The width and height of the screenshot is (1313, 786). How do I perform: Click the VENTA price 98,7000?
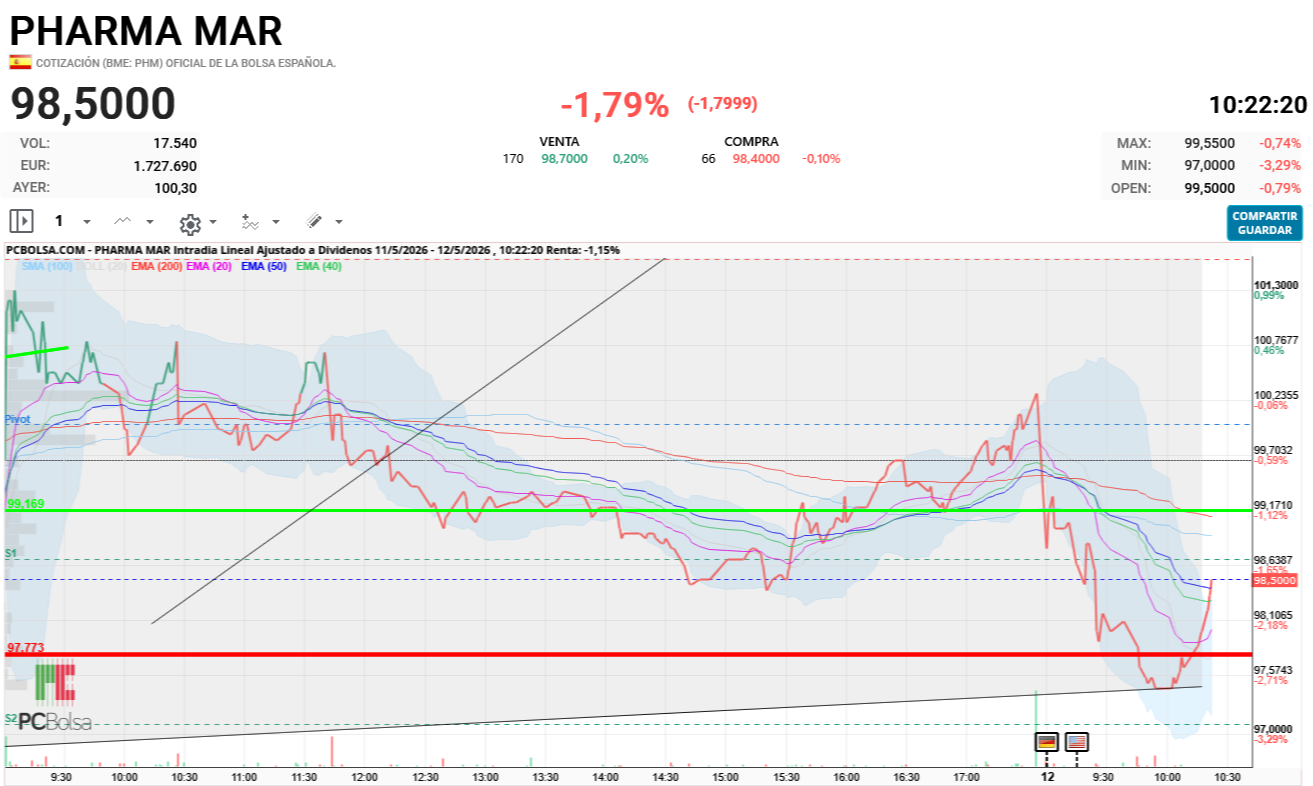(564, 158)
